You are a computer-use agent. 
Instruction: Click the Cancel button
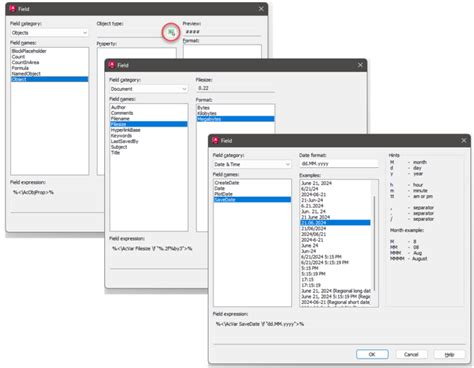tap(411, 354)
